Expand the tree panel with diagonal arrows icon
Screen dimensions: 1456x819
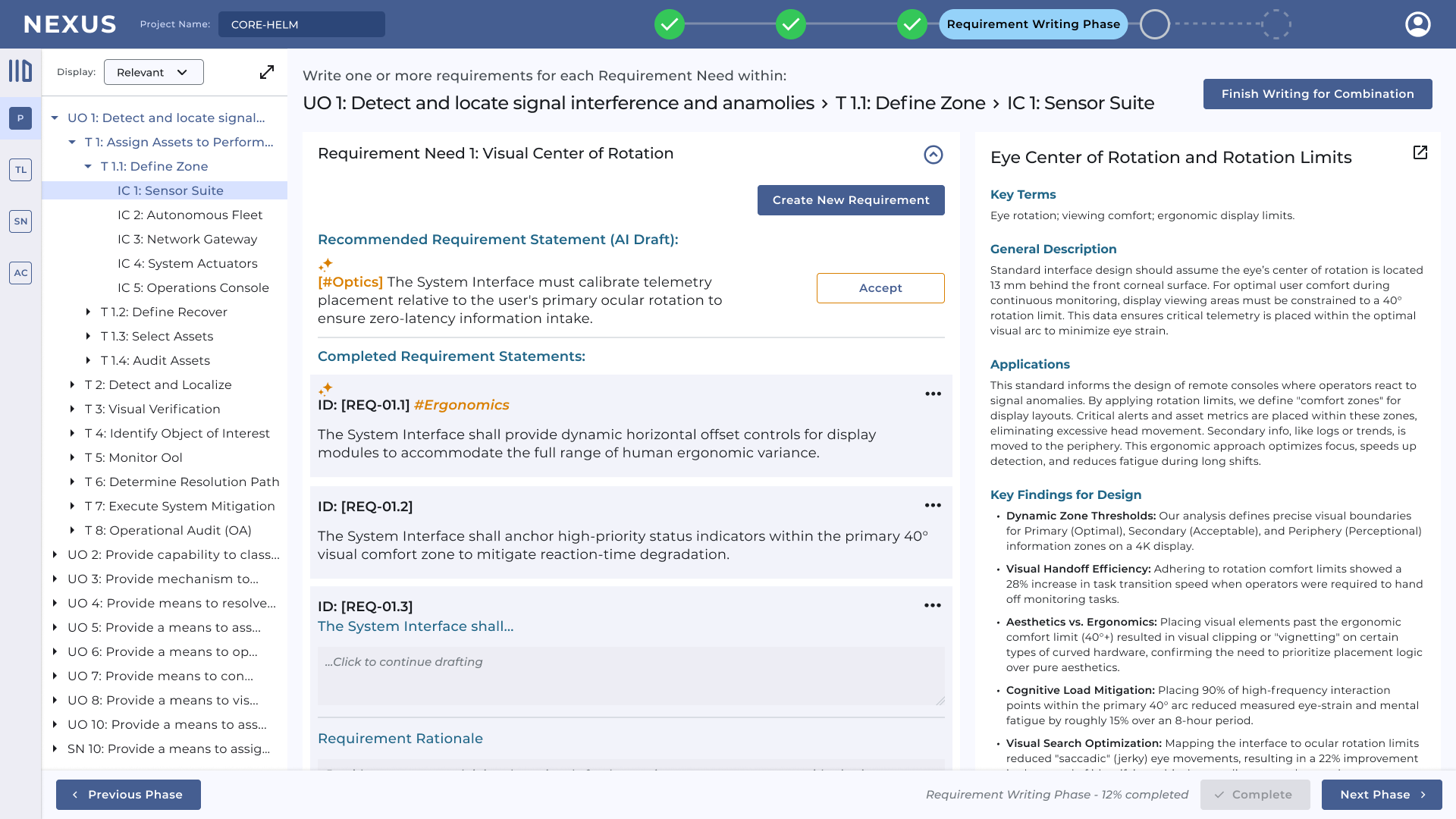coord(267,72)
